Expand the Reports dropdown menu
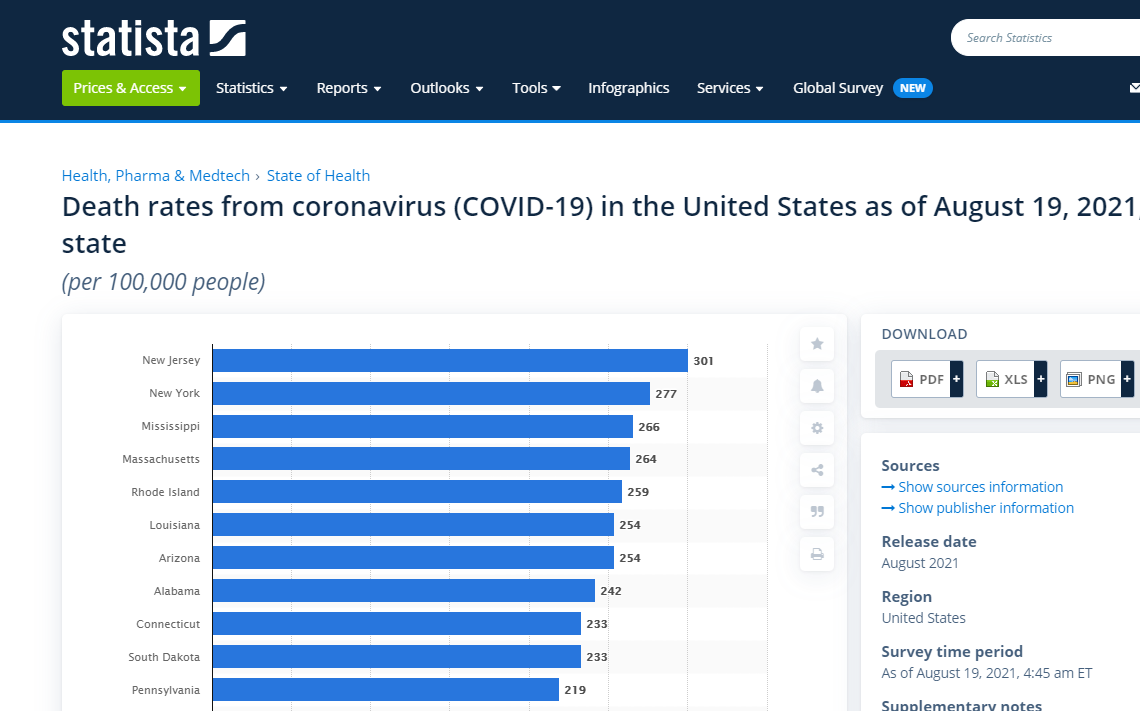1140x711 pixels. pyautogui.click(x=349, y=88)
